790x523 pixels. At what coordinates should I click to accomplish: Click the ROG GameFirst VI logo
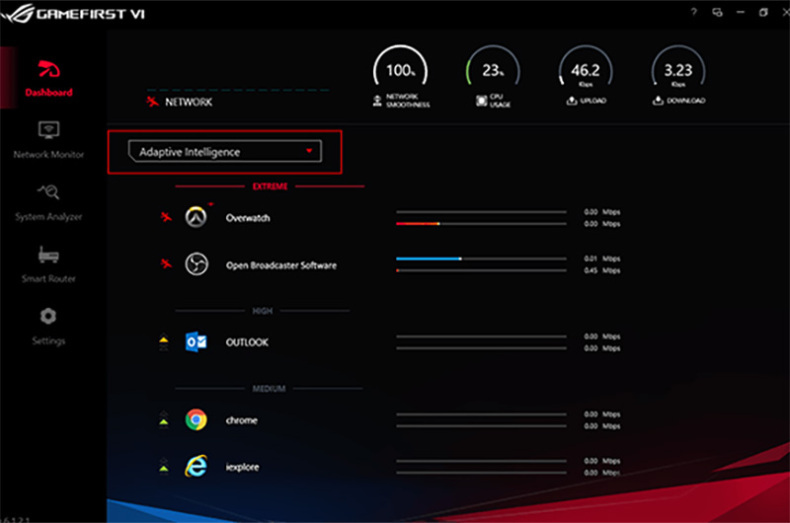point(73,13)
